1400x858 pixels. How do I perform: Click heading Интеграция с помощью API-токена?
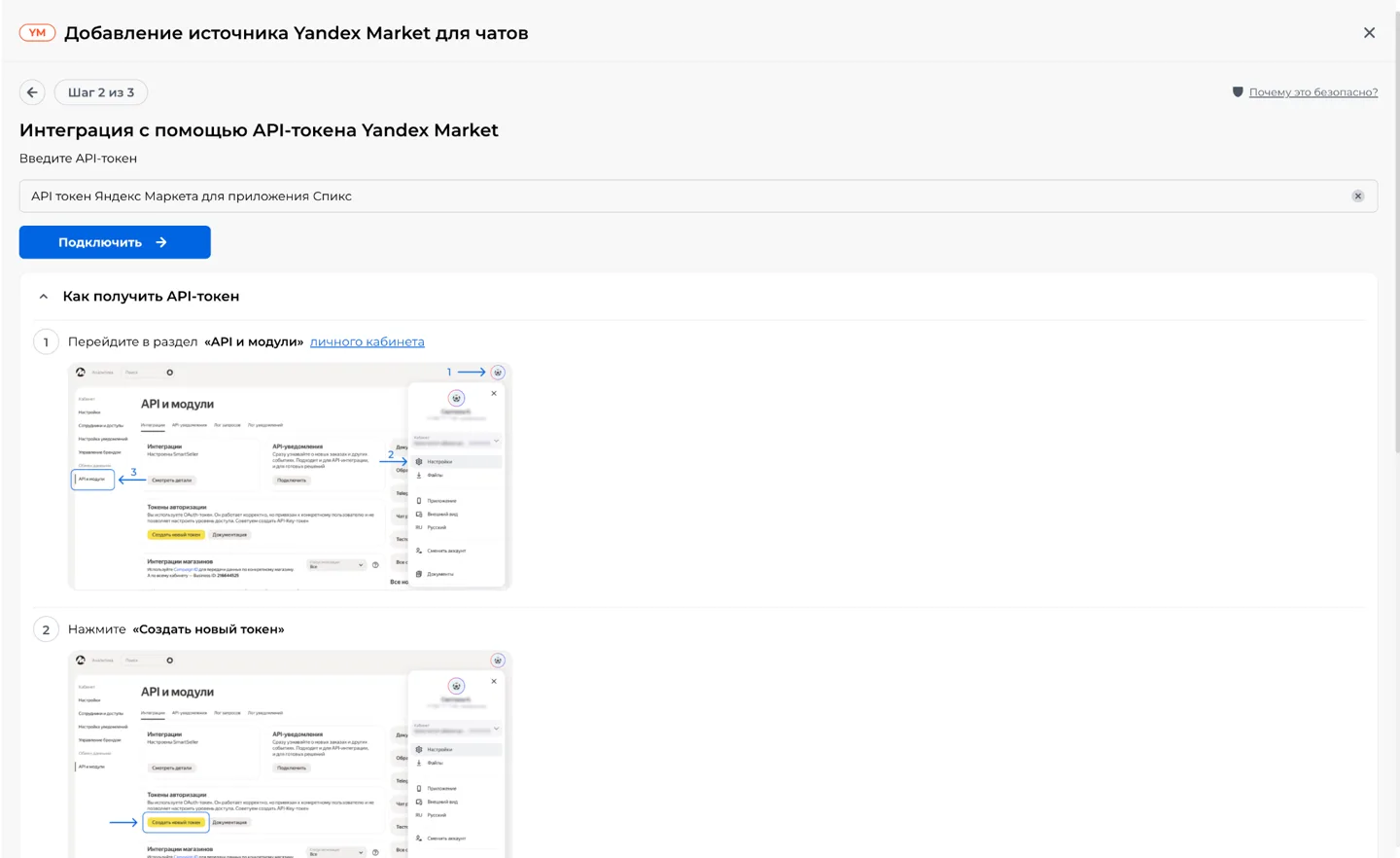point(259,130)
